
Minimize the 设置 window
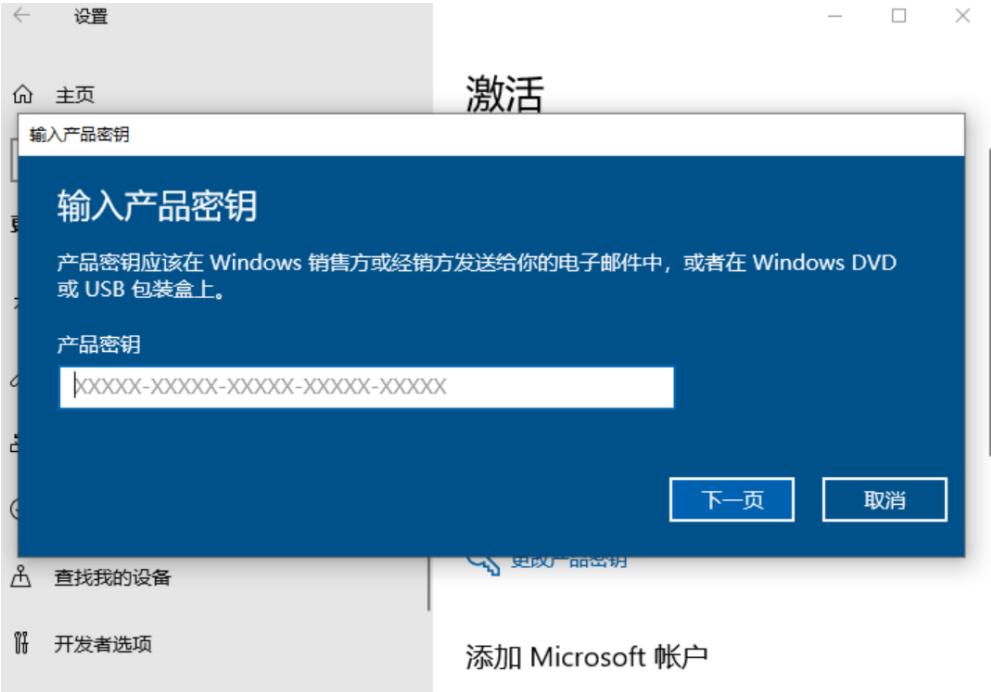836,16
